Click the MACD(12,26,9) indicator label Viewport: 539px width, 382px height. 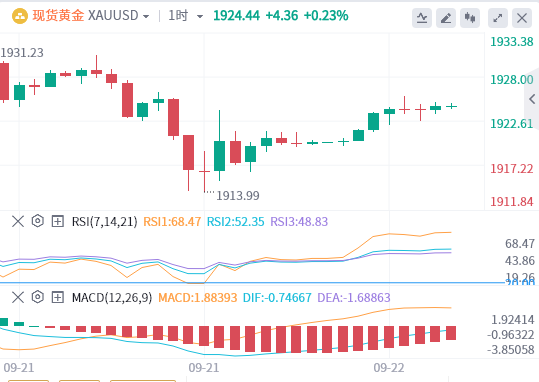click(x=112, y=297)
